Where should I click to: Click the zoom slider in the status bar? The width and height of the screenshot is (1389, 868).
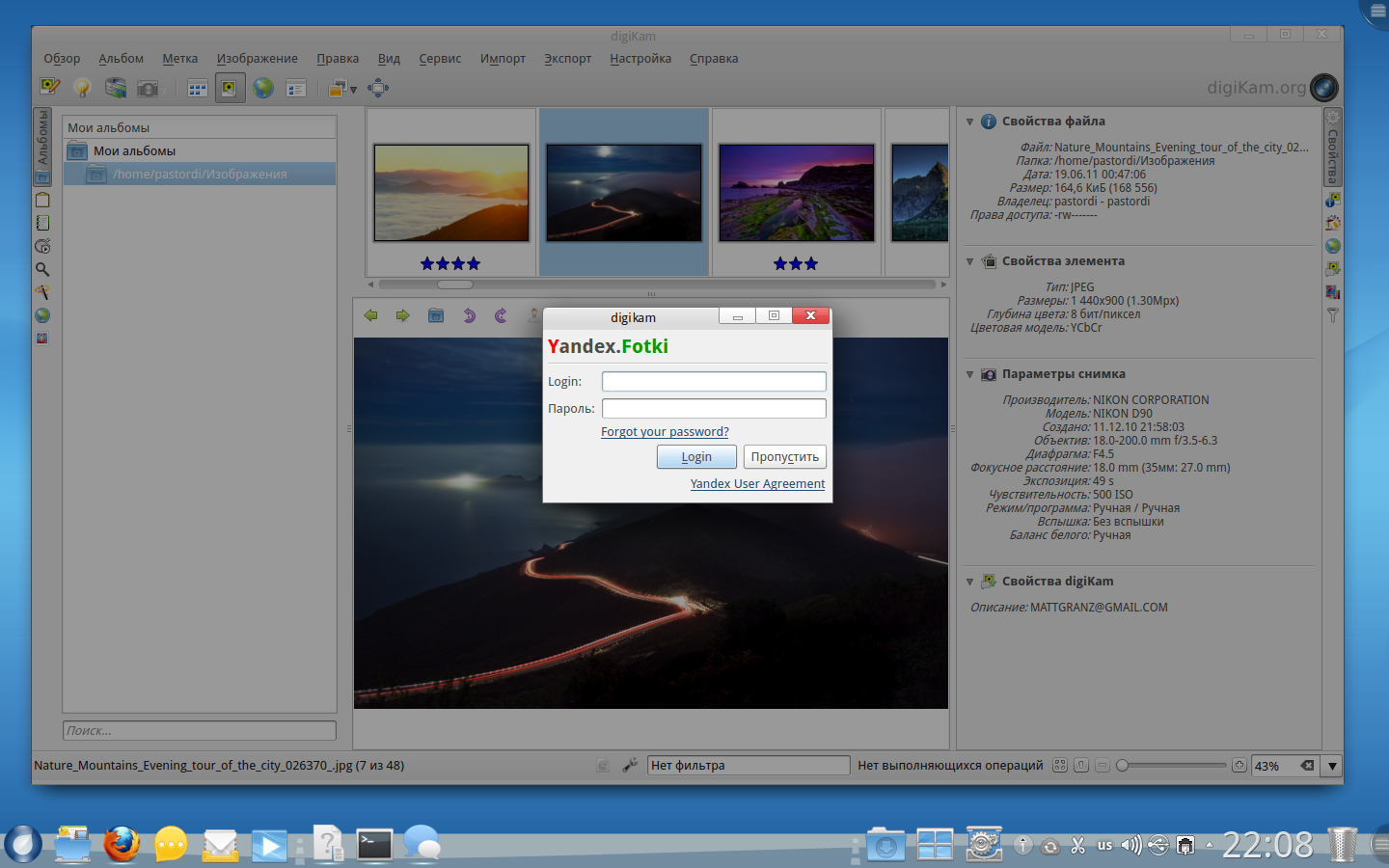[x=1173, y=765]
